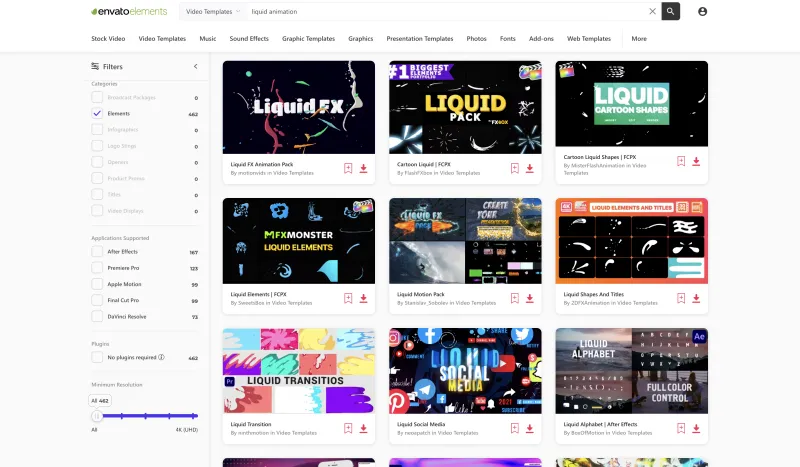Check the After Effects checkbox
The image size is (800, 467).
tap(97, 252)
